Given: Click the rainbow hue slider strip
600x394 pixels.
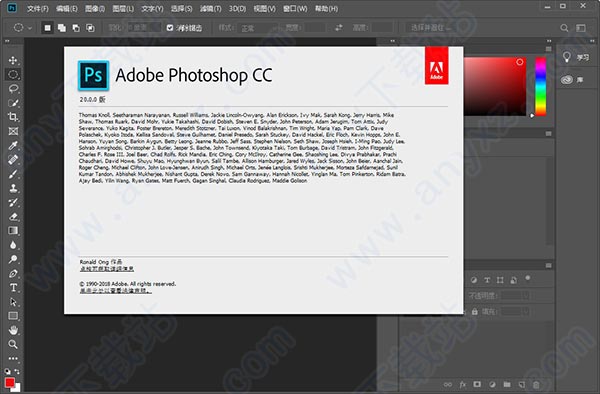Looking at the screenshot, I should tap(540, 86).
